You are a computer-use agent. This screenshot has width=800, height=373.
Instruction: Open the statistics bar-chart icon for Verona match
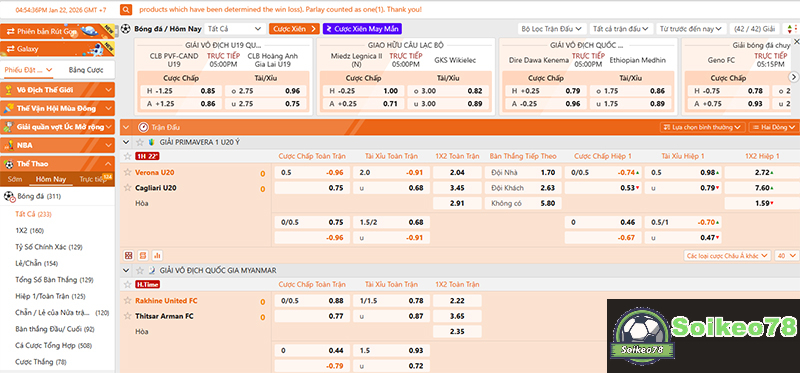157,255
